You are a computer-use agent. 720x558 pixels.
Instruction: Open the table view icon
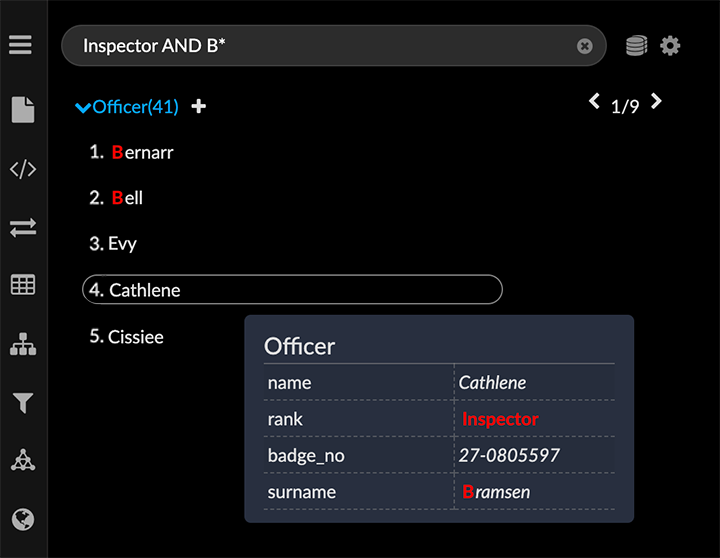point(22,286)
